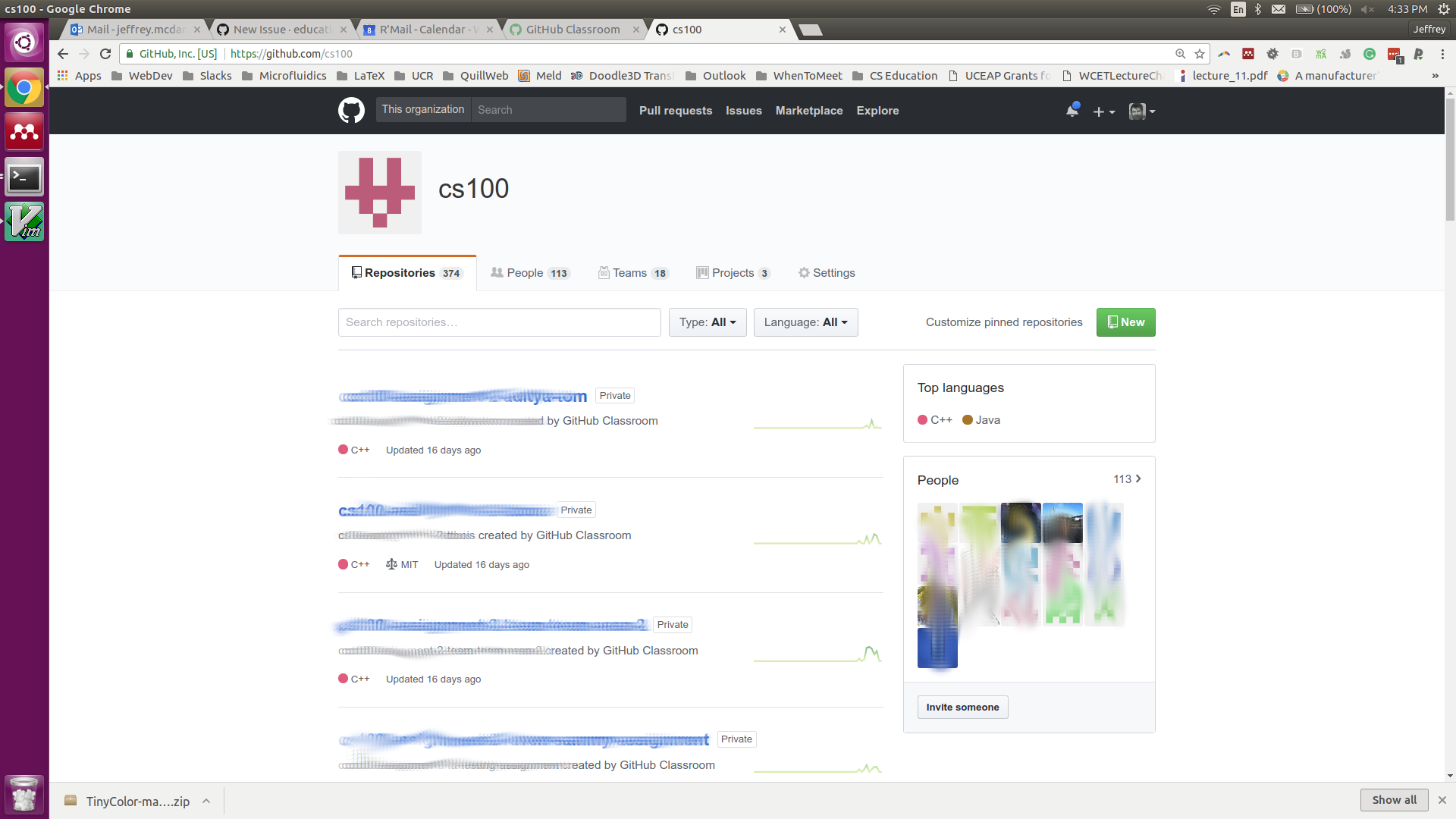Switch to the People tab
The image size is (1456, 819).
click(530, 273)
